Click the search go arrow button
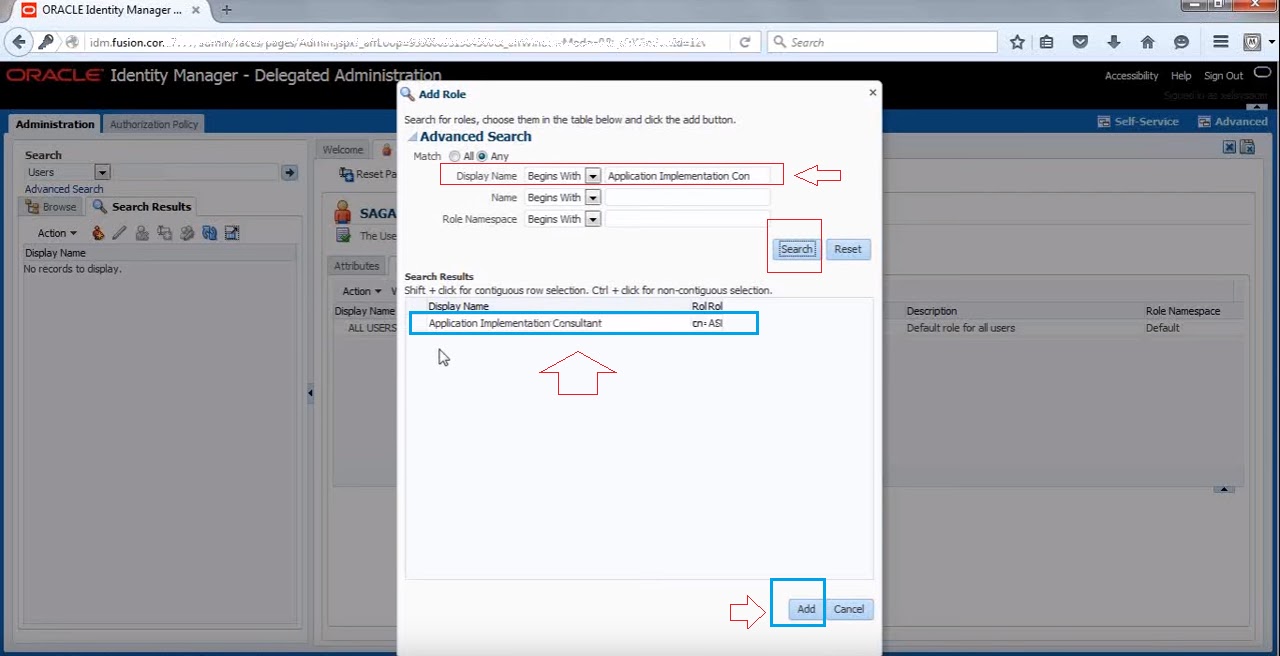1280x656 pixels. tap(289, 173)
